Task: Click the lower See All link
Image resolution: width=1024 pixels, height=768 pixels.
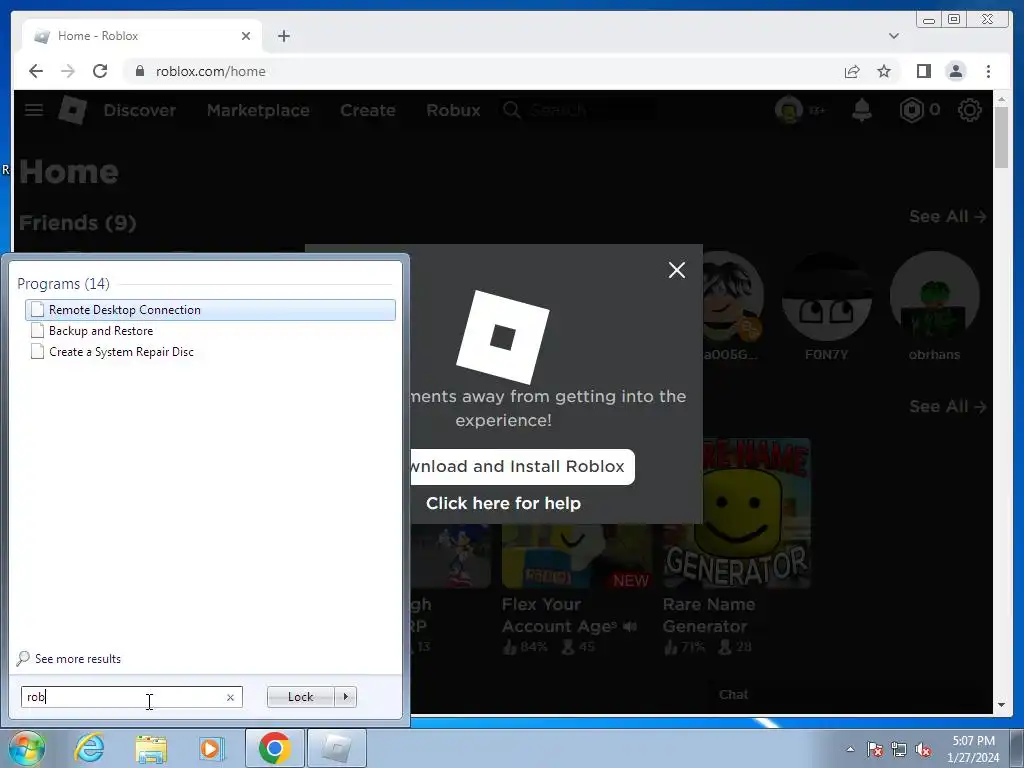Action: [948, 406]
